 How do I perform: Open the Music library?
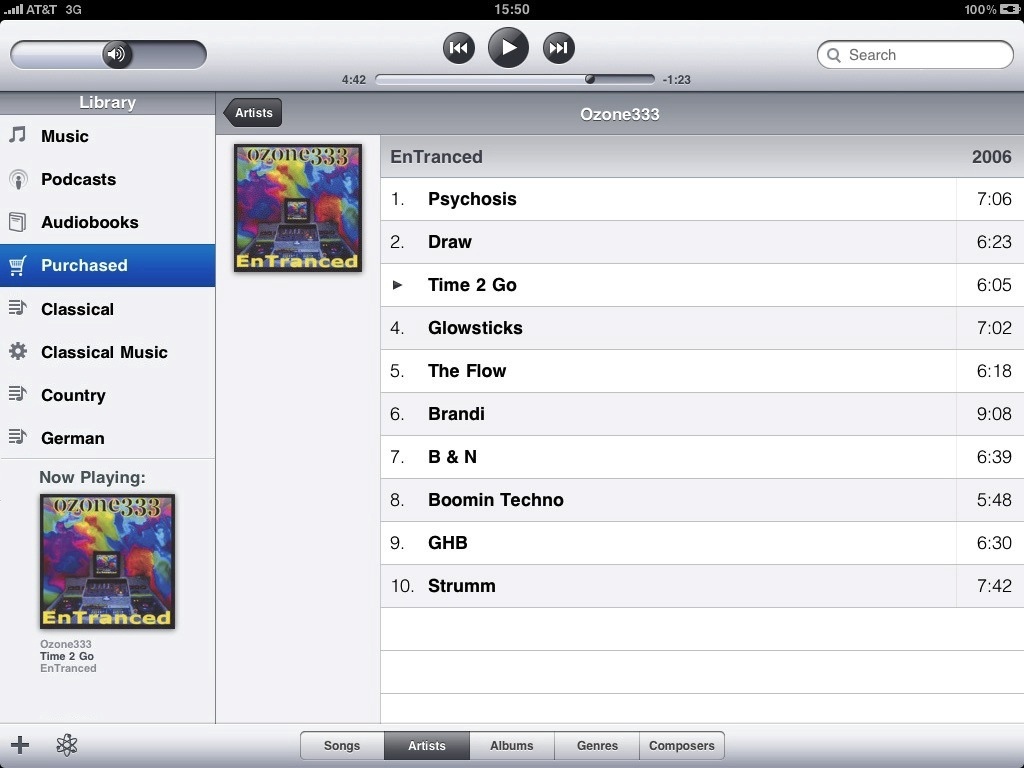click(65, 136)
